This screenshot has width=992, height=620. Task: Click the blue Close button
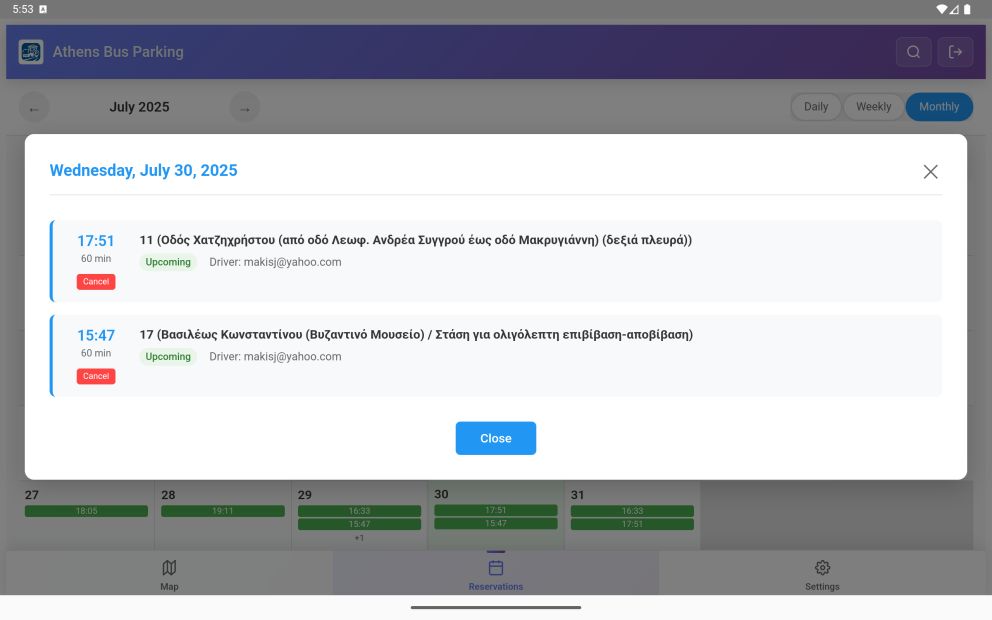point(495,438)
